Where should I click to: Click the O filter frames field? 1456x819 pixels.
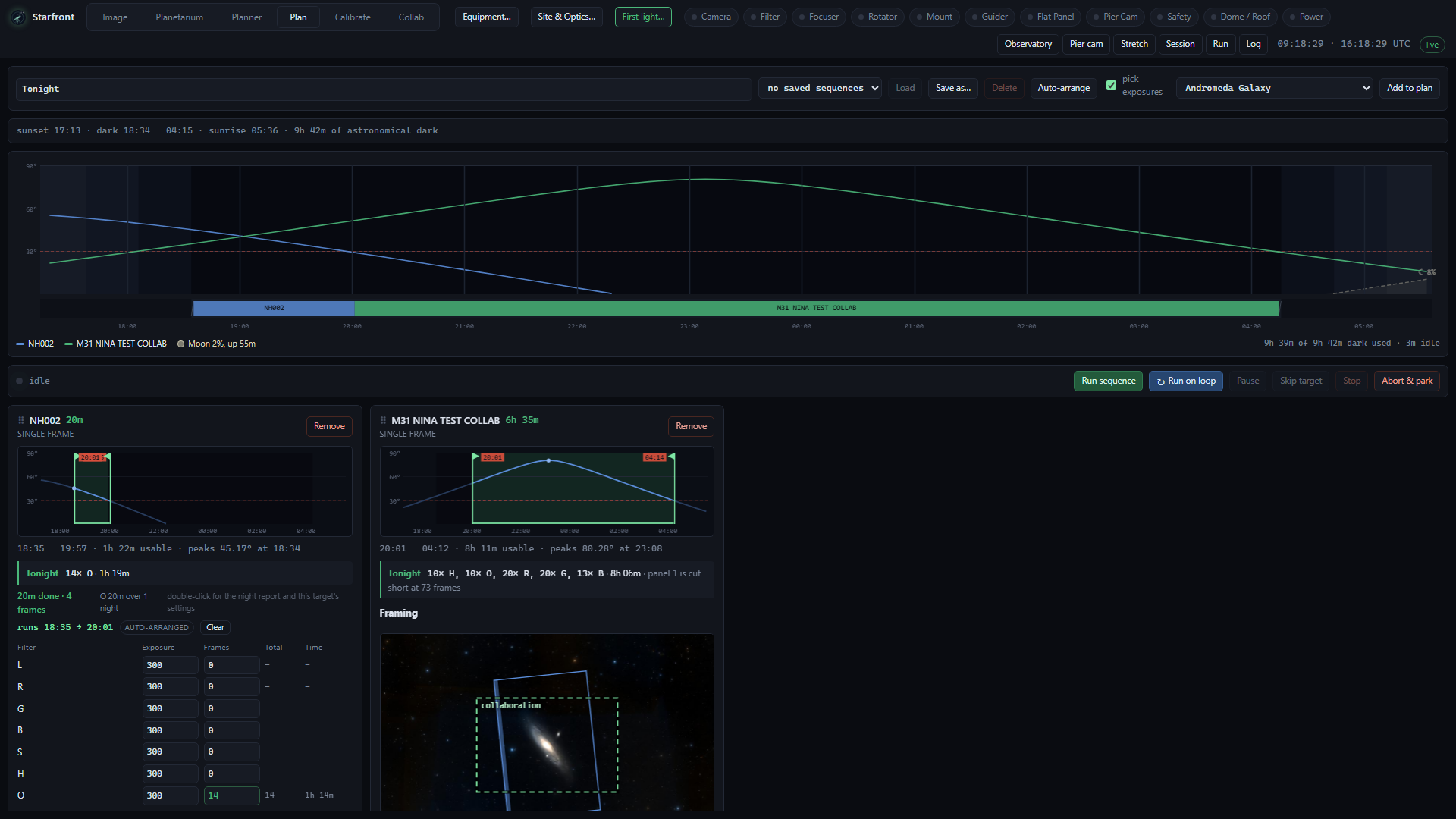coord(231,795)
